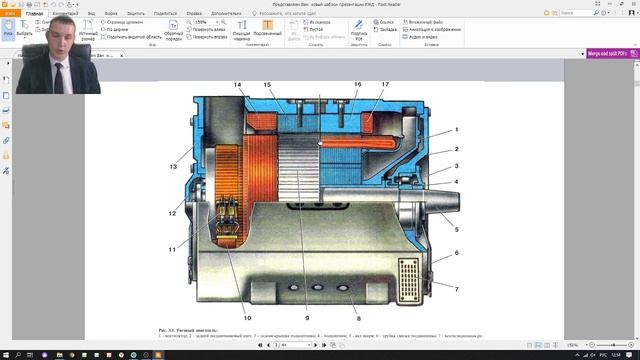The image size is (640, 360).
Task: Open the orange File (Файл) menu
Action: coord(10,13)
